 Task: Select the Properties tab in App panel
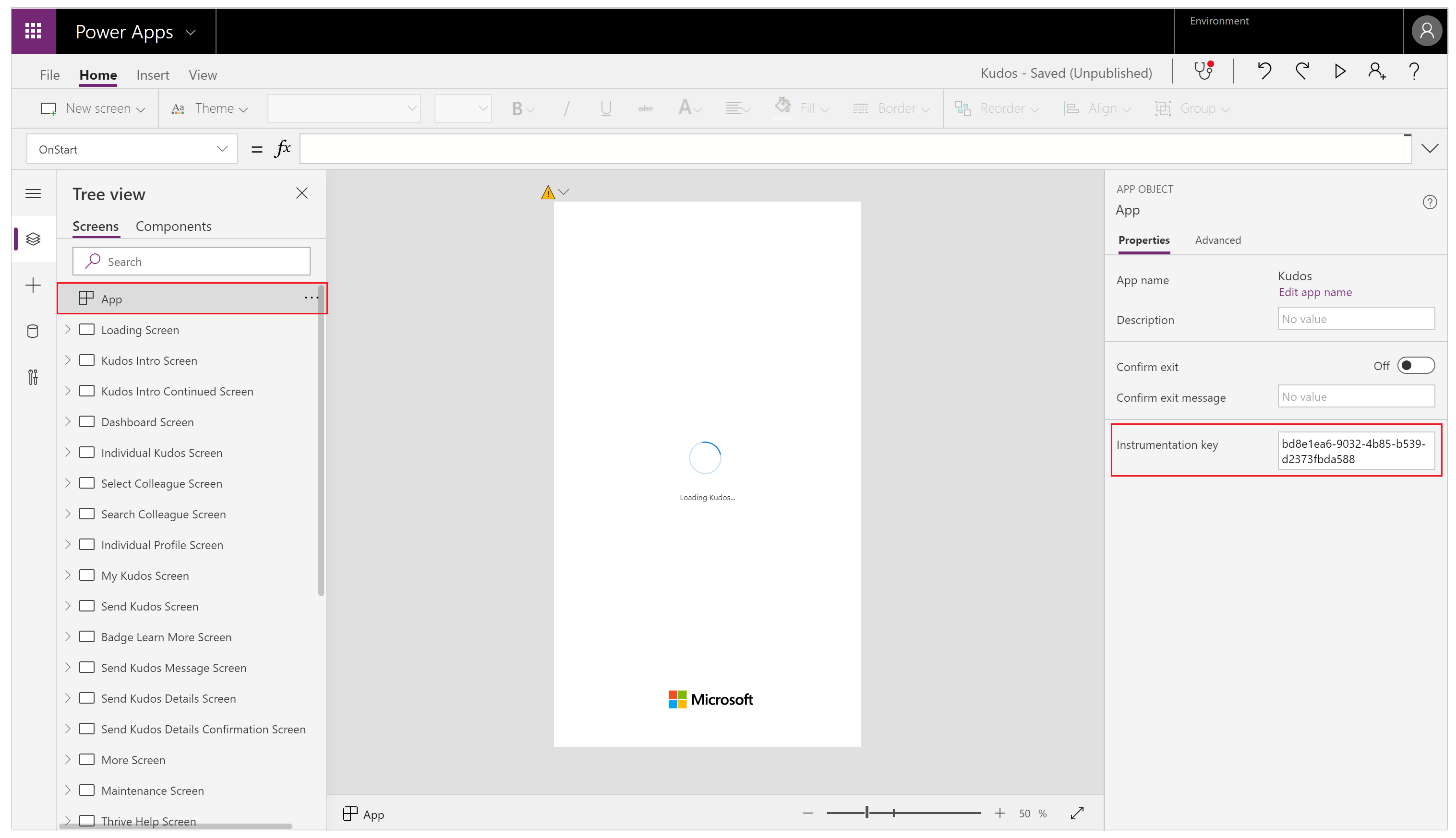coord(1143,239)
